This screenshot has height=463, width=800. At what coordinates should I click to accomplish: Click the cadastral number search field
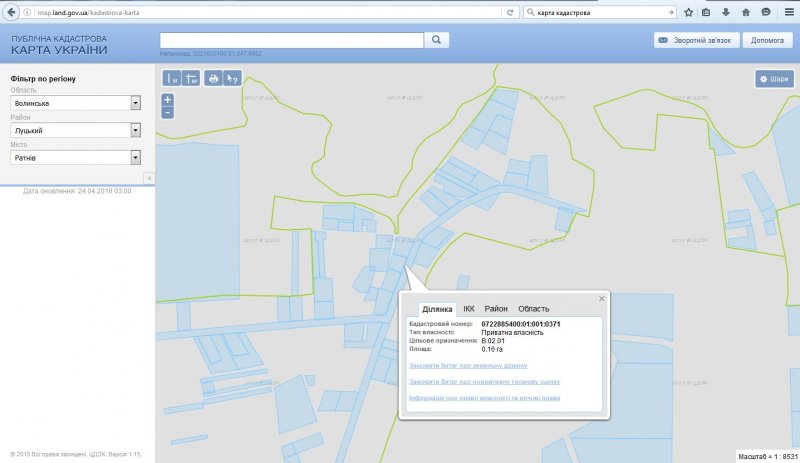[292, 40]
